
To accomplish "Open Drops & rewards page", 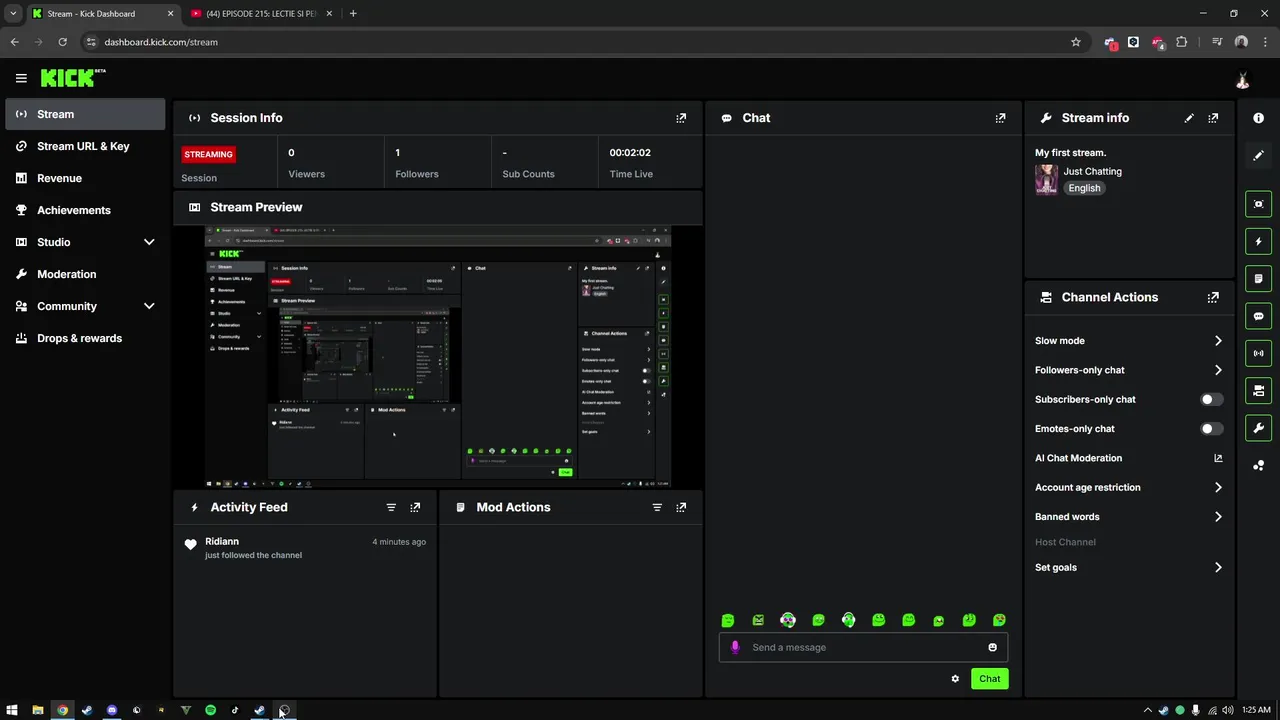I will (x=85, y=338).
